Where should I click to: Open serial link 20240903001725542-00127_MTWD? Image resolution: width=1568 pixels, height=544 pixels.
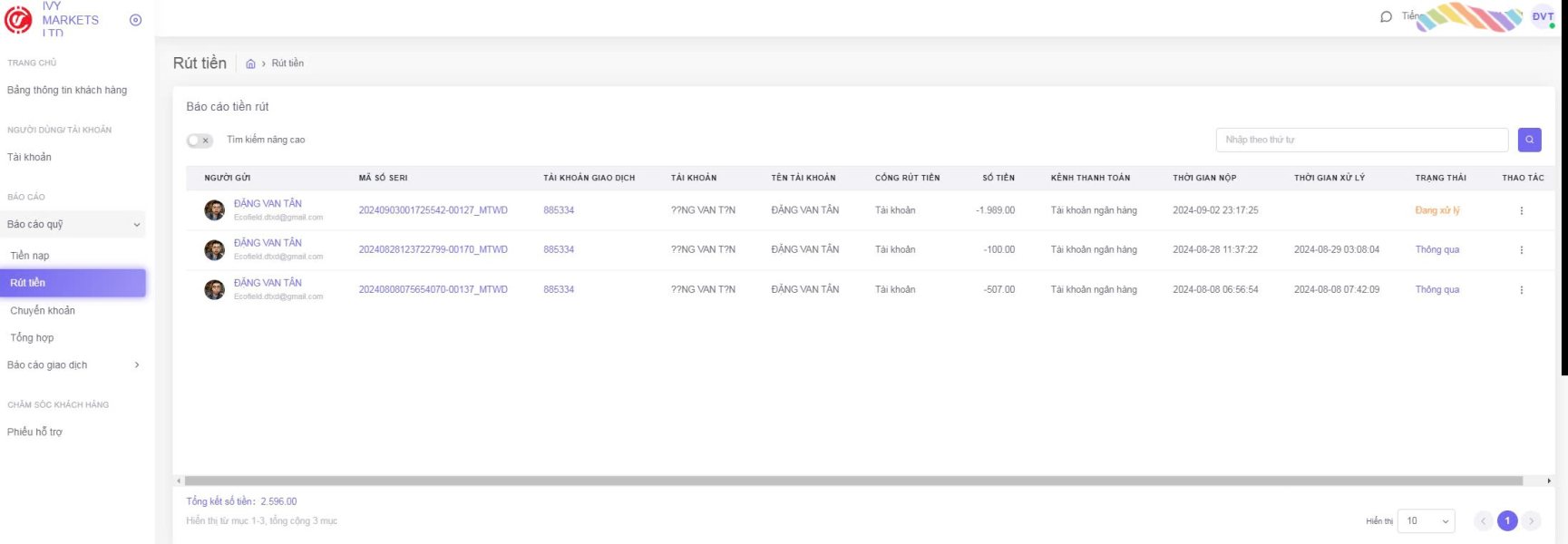point(433,210)
